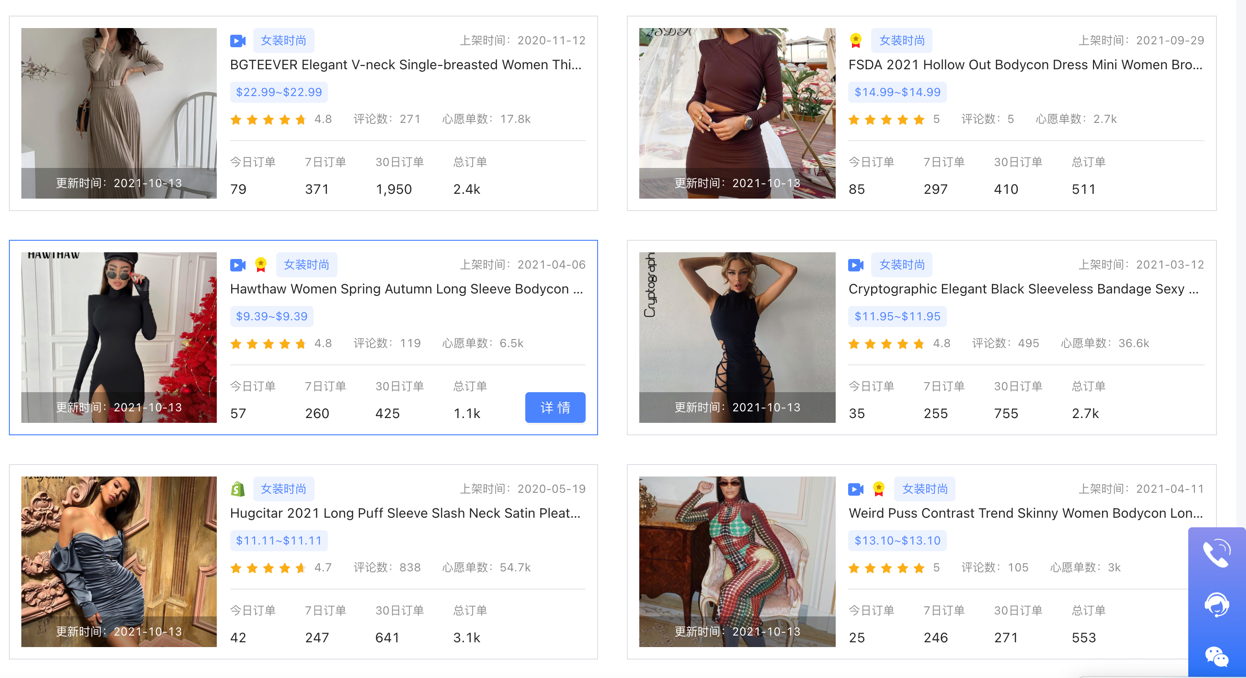Click the video play icon on the BGTEEVER card
The image size is (1246, 678).
click(238, 40)
